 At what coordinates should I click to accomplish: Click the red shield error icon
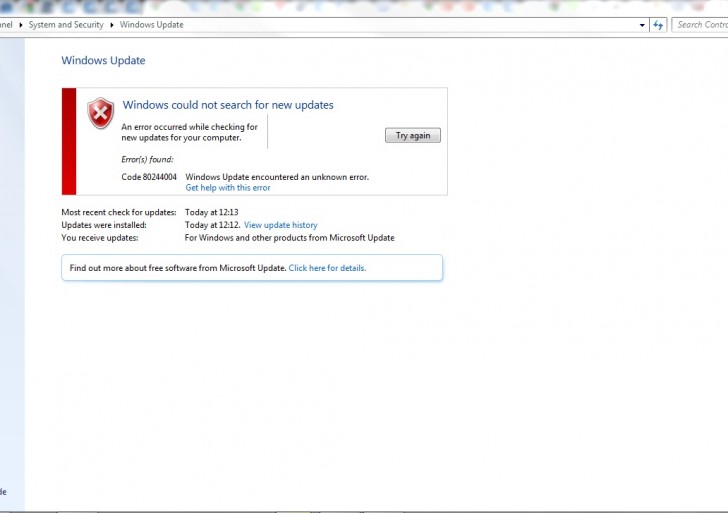(x=100, y=113)
